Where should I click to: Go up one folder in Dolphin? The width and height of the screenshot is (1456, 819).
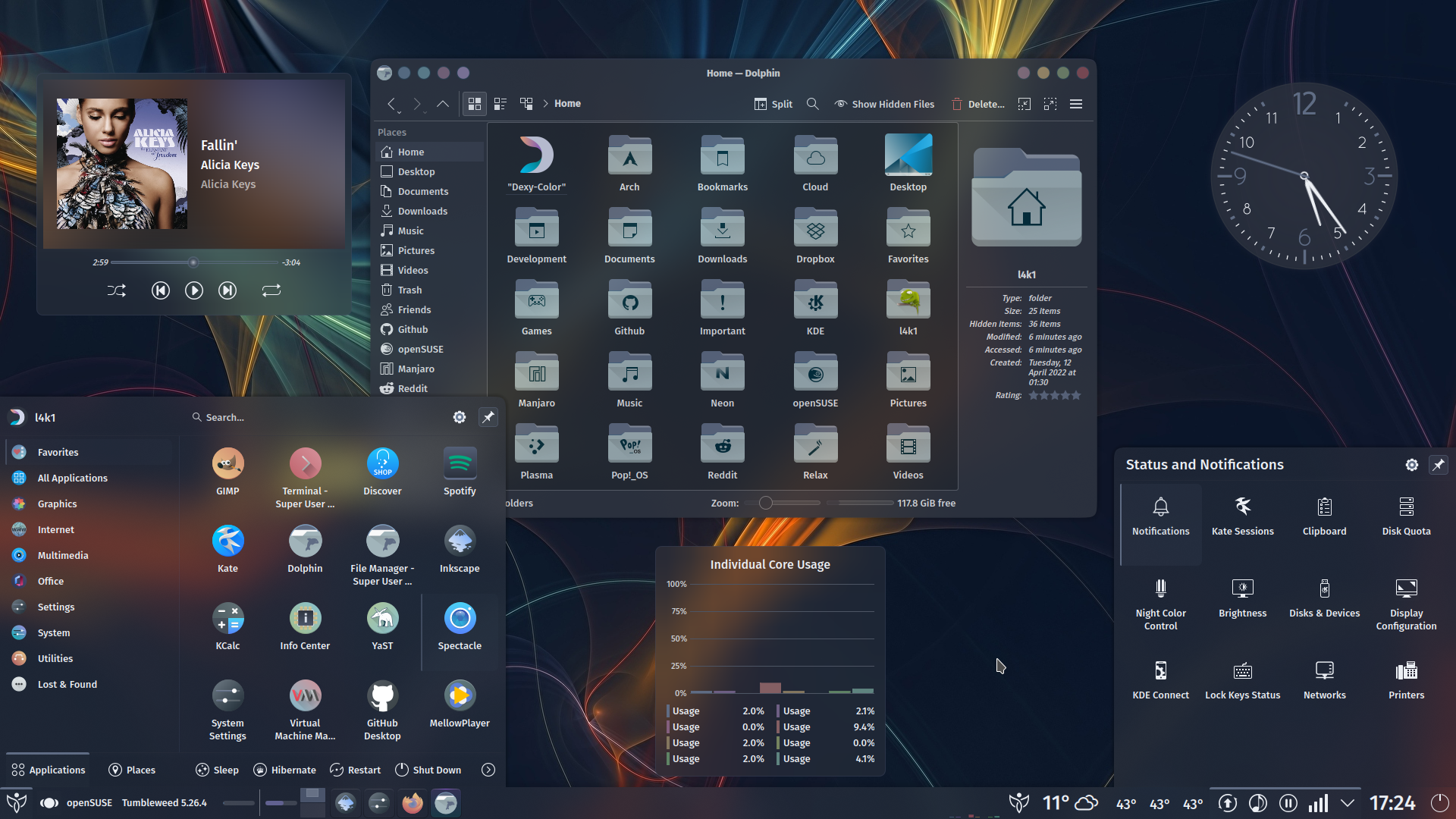coord(443,104)
